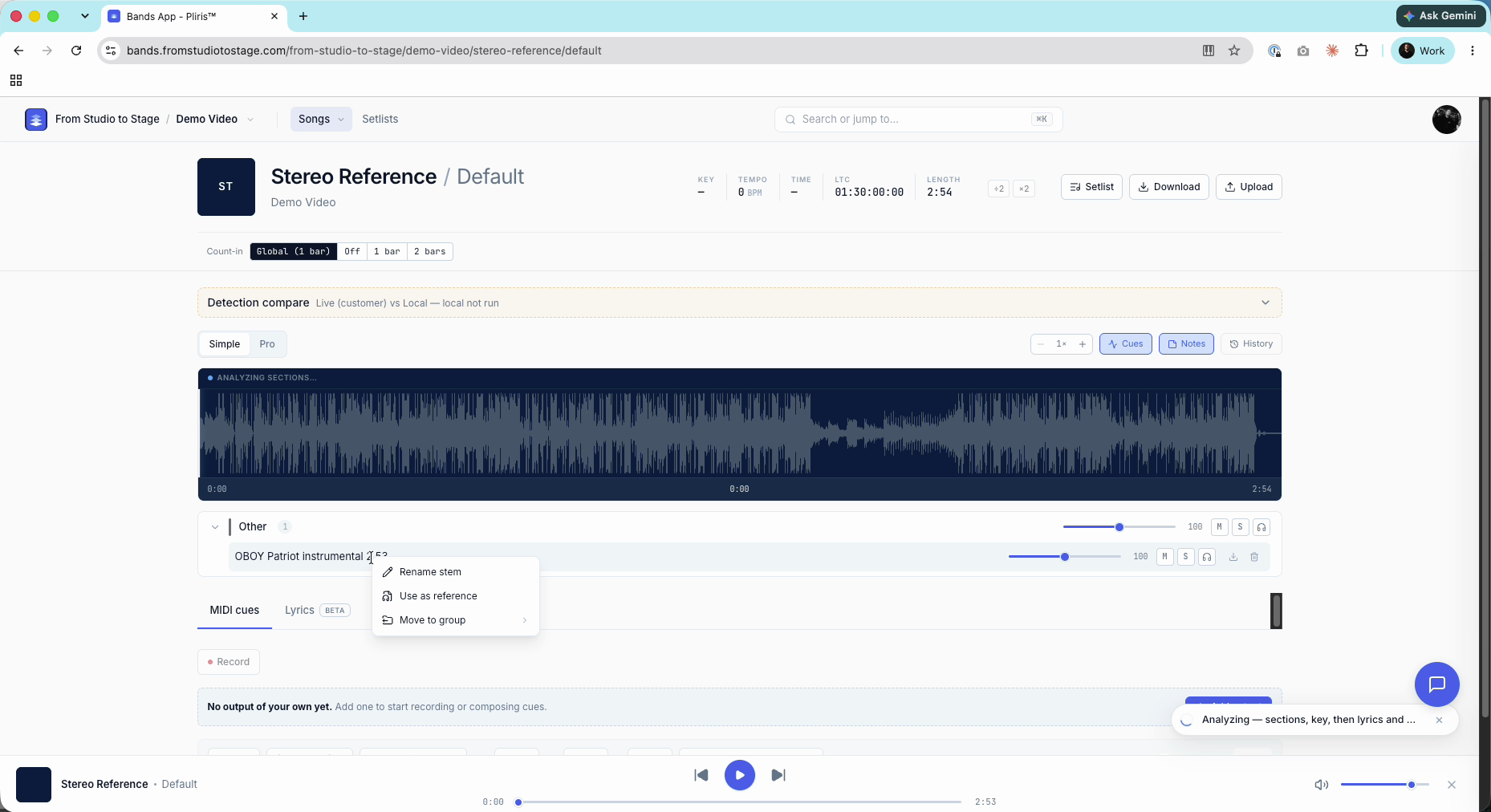Toggle the Notes display

[1186, 344]
